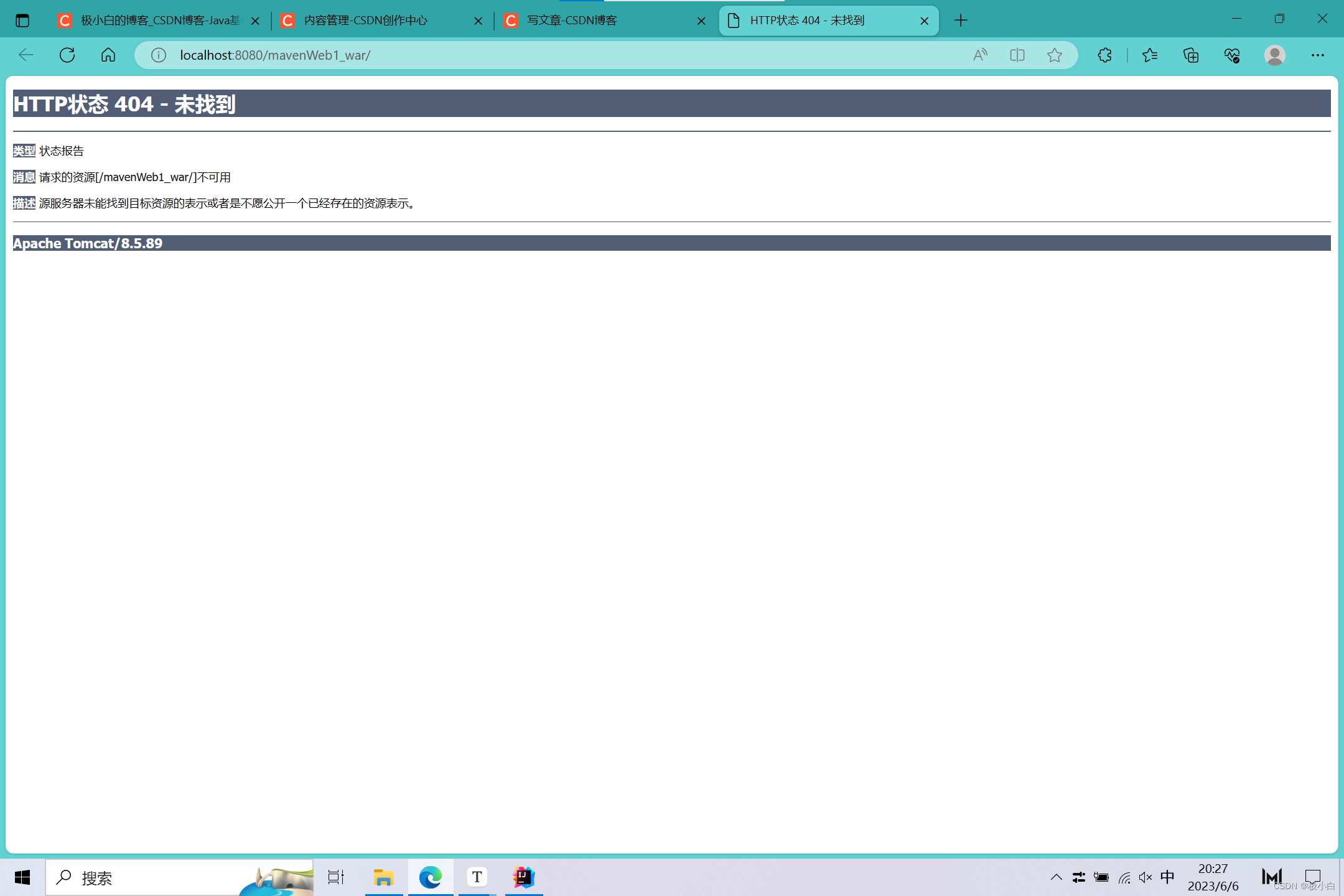Switch to 写文章-CSDN博客 tab

pos(605,21)
